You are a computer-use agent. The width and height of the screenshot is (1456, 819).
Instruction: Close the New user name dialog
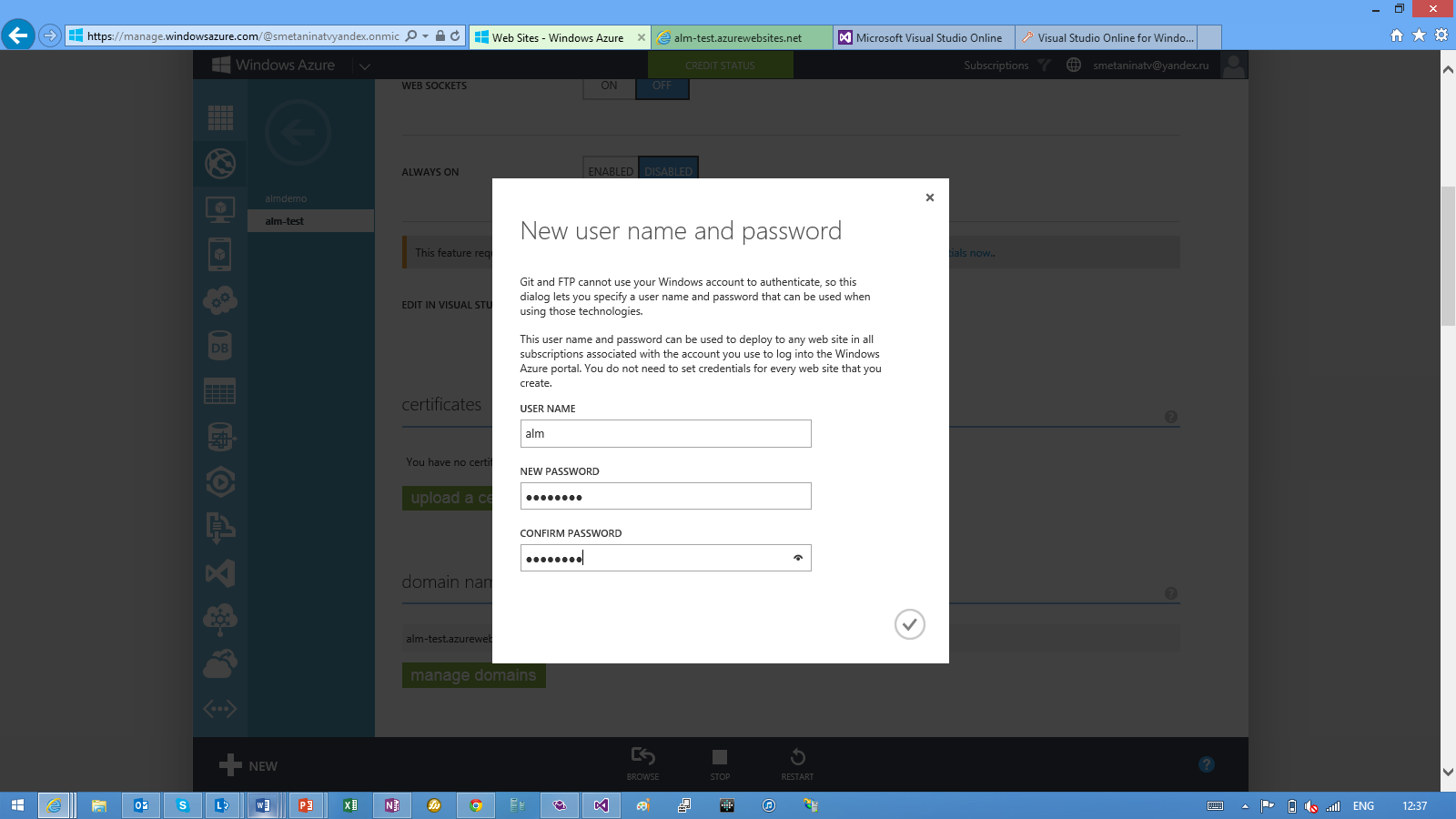(929, 197)
